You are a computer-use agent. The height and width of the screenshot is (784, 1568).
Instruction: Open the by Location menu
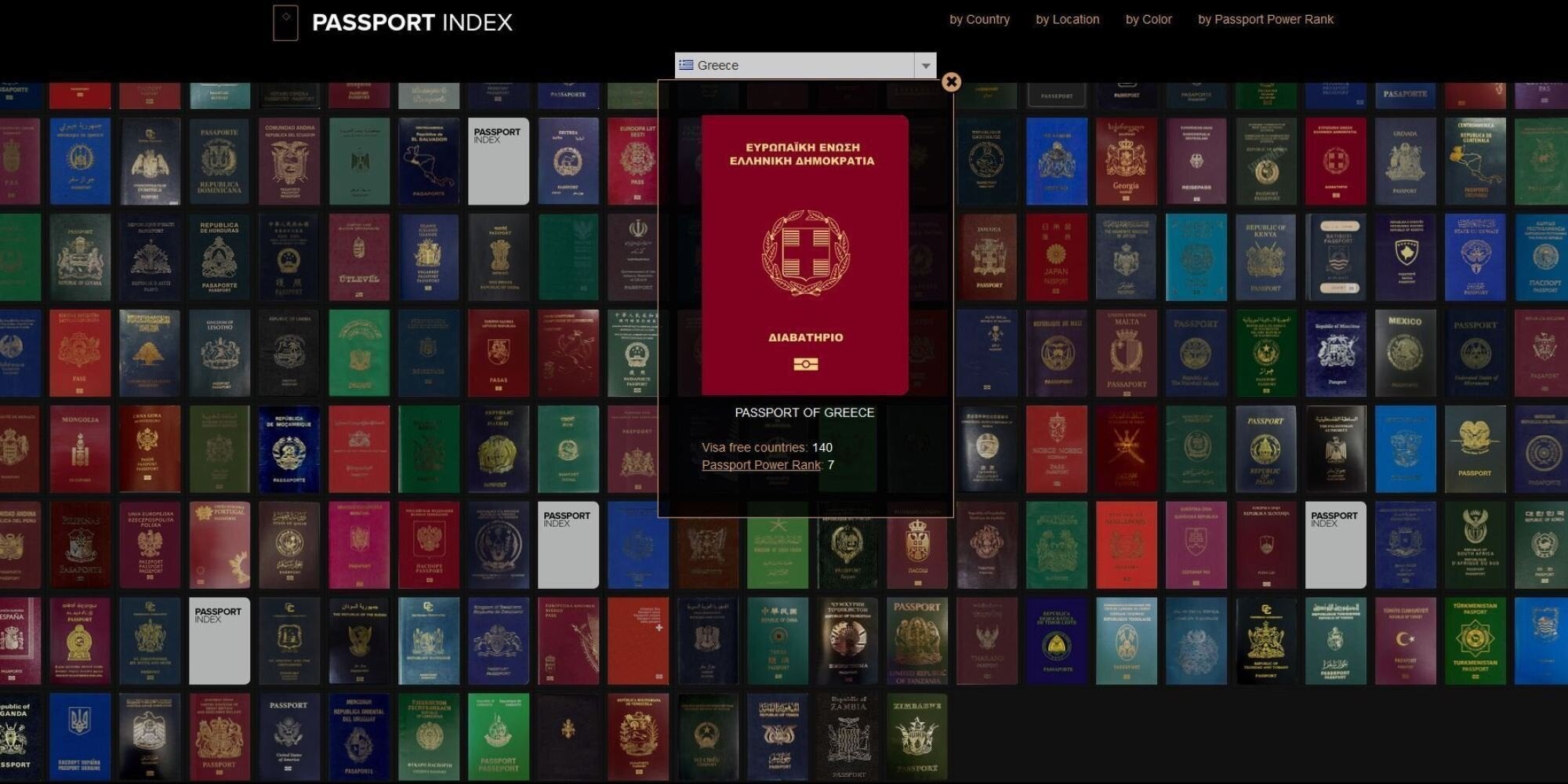[x=1067, y=20]
